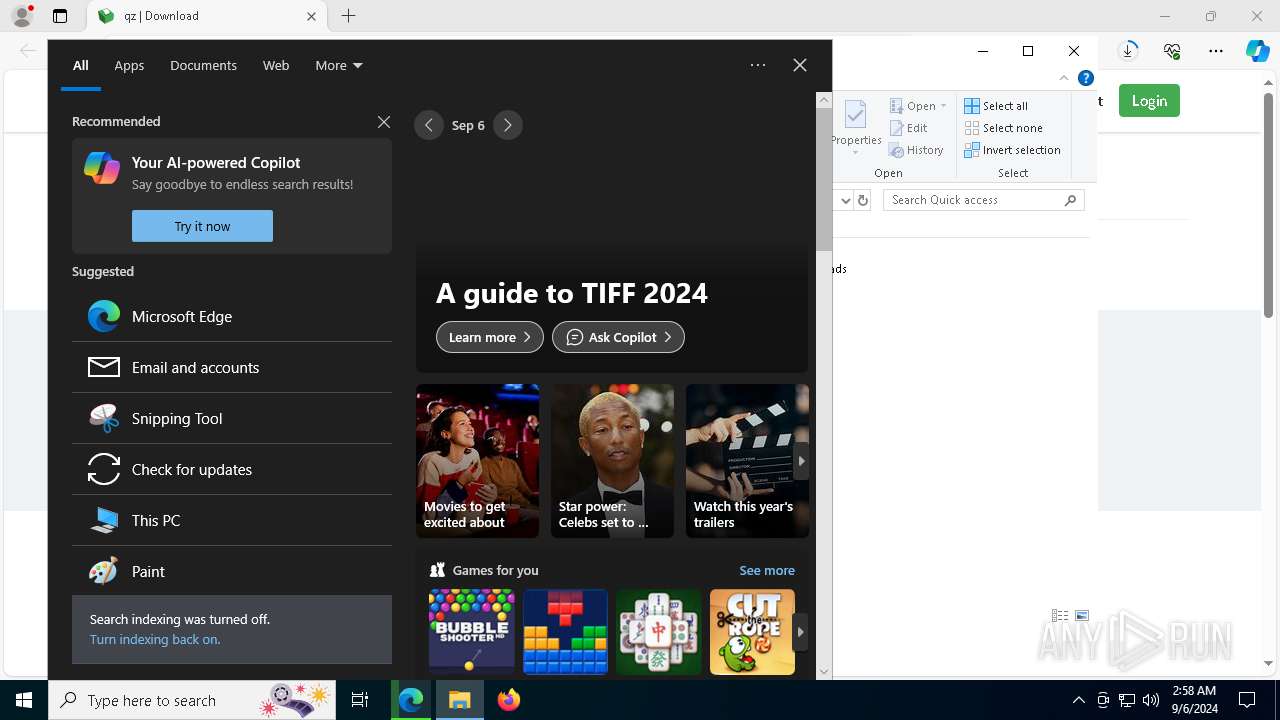Switch Explorer to large icons view
The height and width of the screenshot is (720, 1280).
point(1082,616)
